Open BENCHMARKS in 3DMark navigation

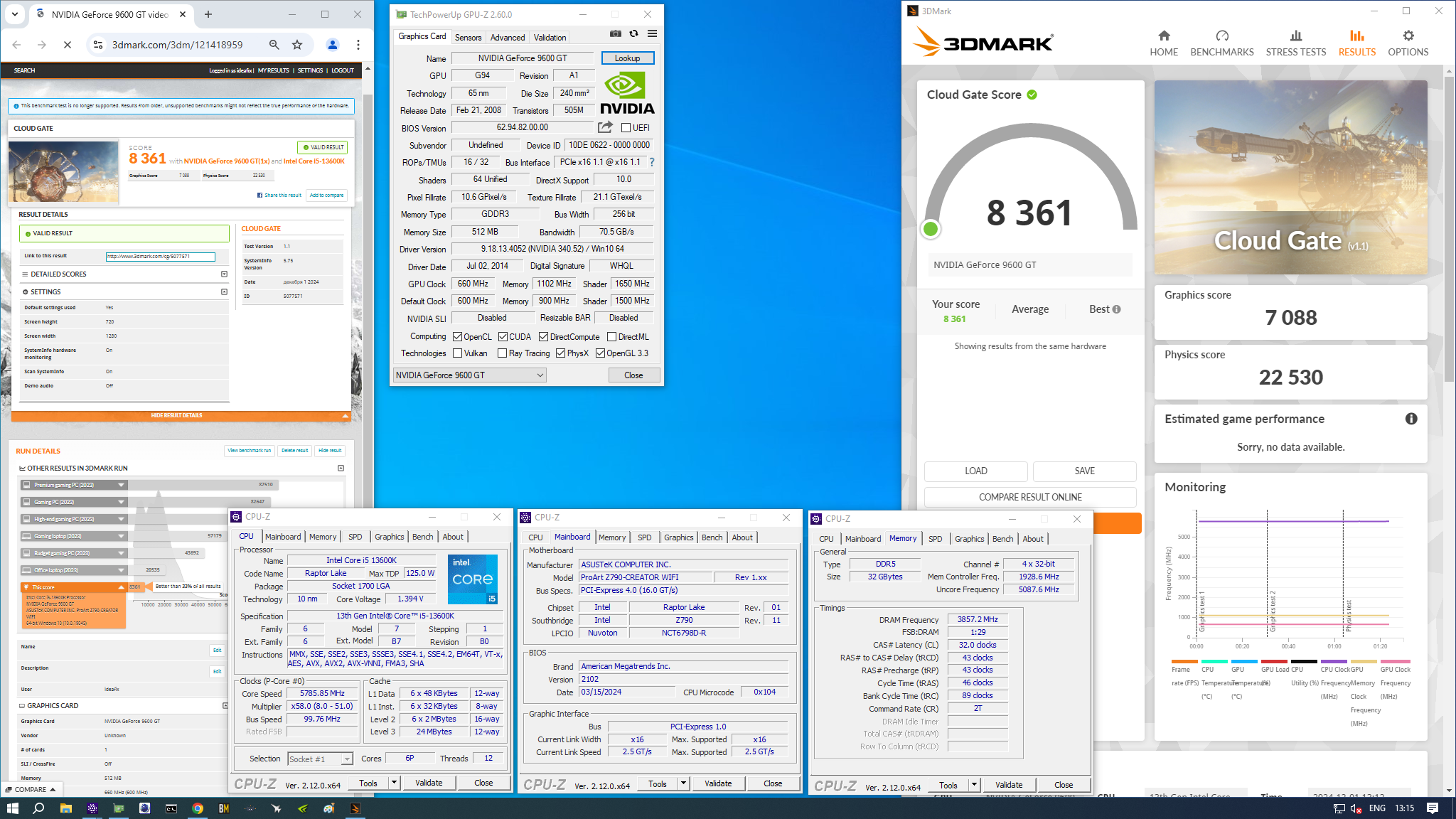1222,43
